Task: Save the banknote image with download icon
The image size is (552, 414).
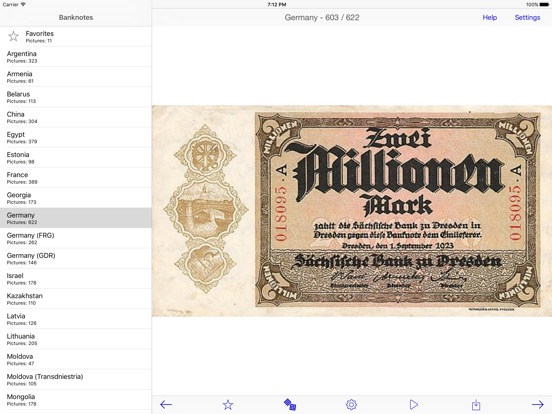Action: tap(476, 404)
